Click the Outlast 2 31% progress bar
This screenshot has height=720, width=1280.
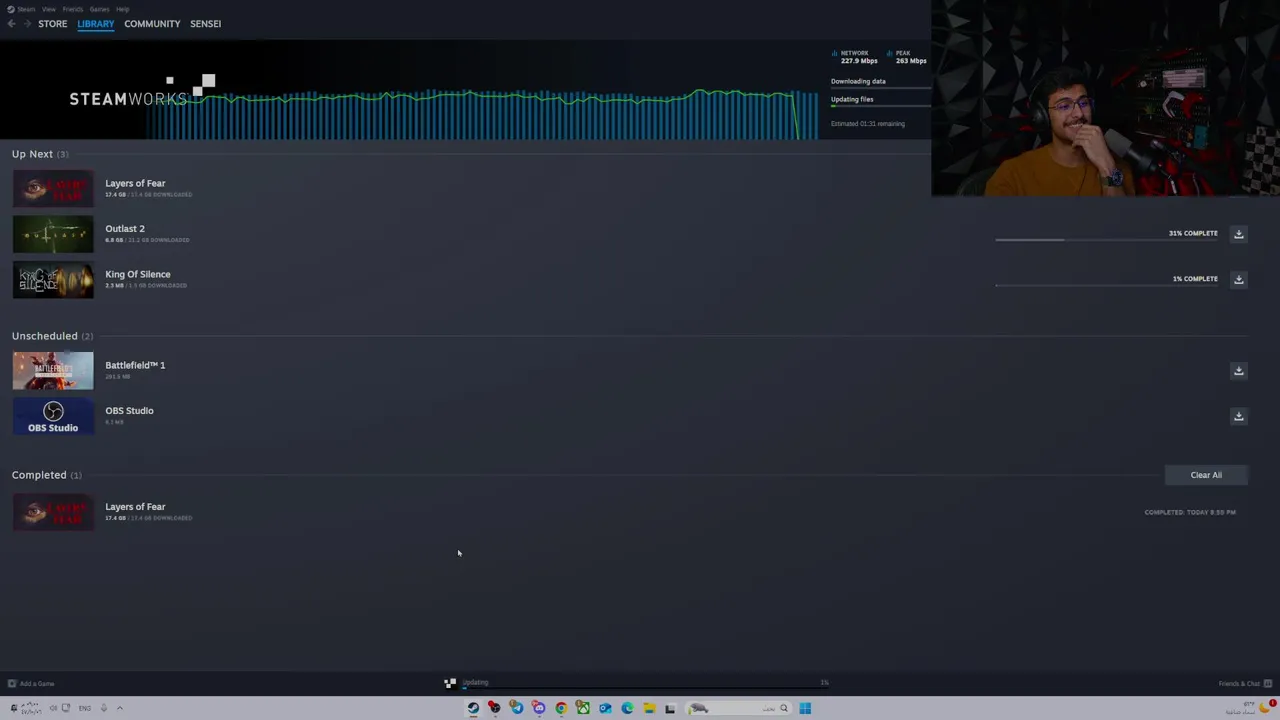click(x=1106, y=240)
